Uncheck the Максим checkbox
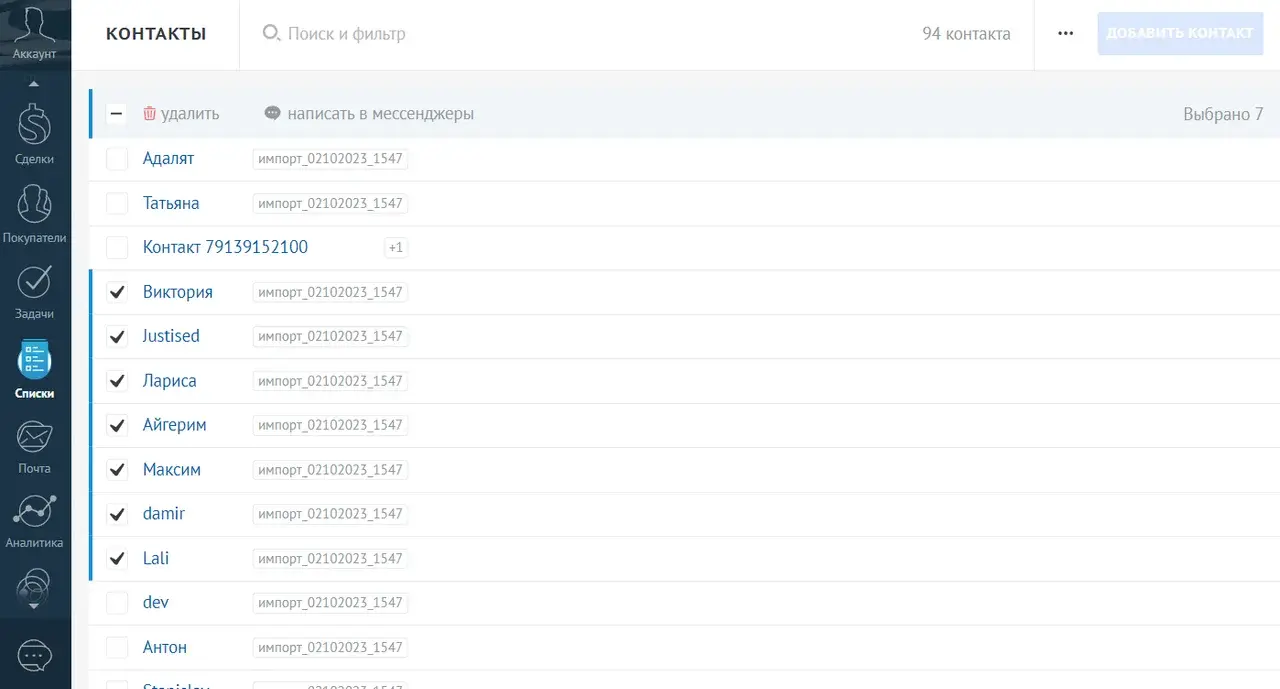 coord(117,469)
